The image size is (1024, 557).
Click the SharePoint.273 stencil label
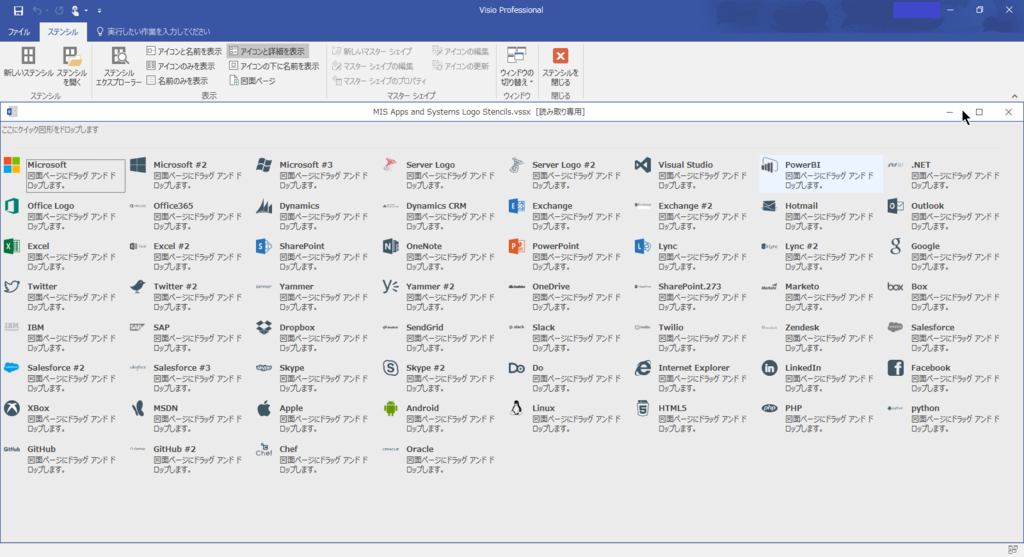click(689, 287)
